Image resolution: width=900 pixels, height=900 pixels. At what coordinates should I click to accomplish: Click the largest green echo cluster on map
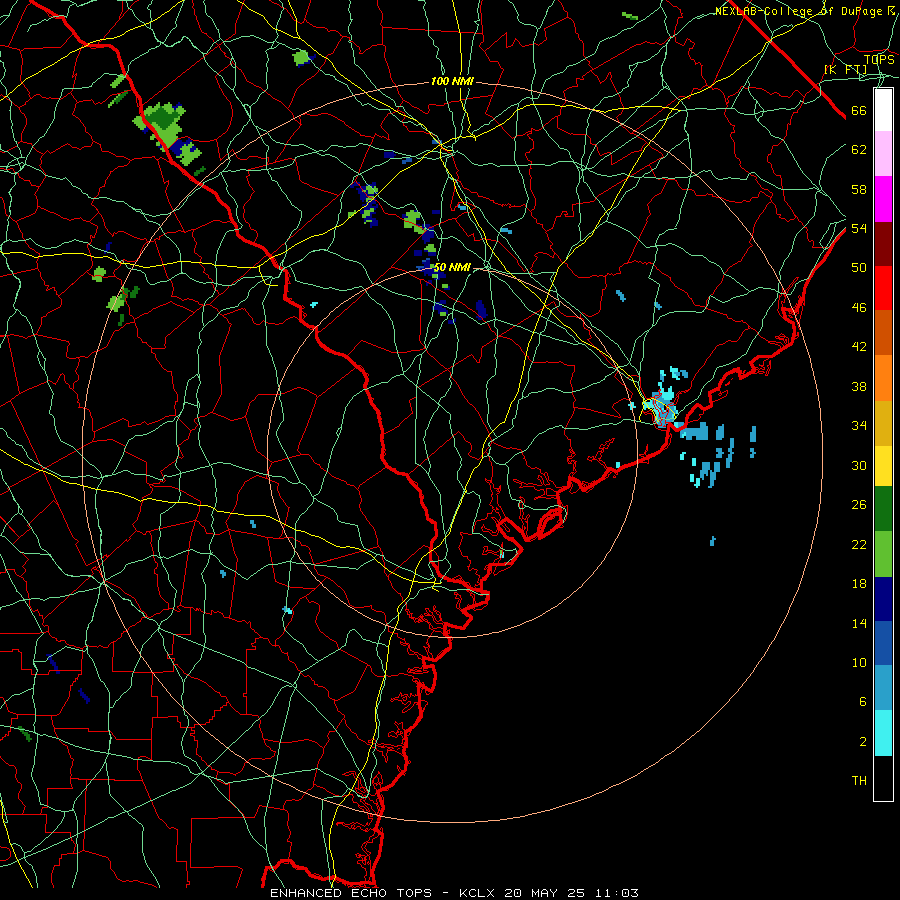162,123
